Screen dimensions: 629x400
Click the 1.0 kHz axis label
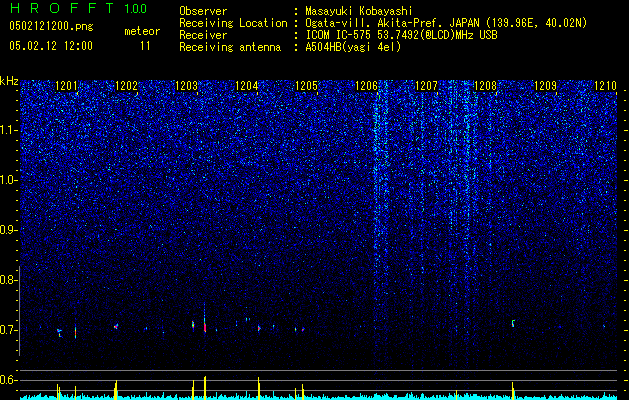[9, 180]
